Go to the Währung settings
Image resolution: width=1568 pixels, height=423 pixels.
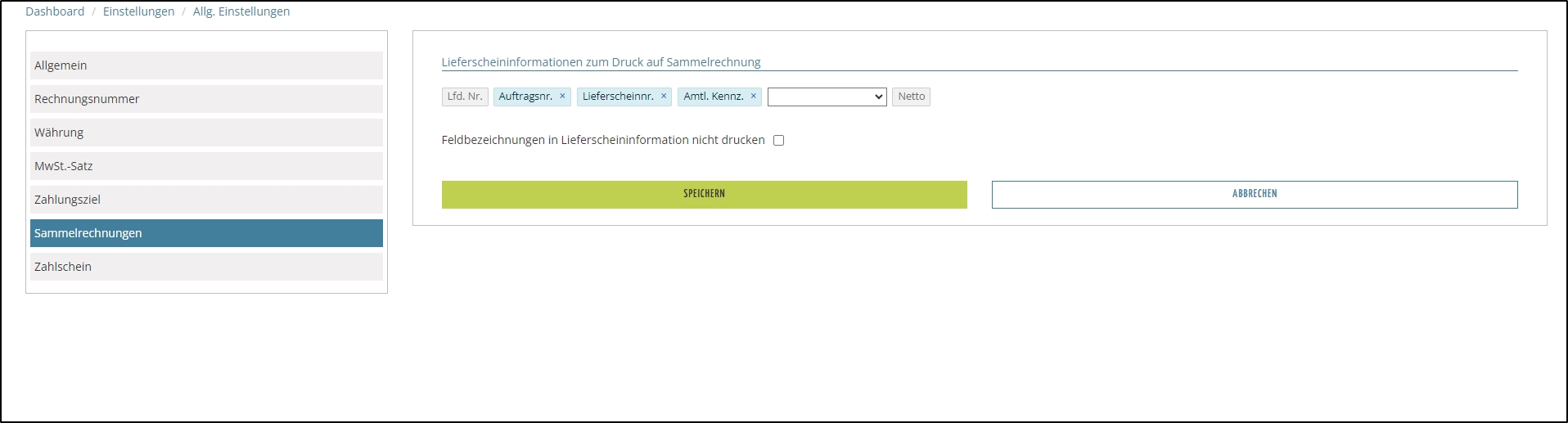pyautogui.click(x=206, y=133)
